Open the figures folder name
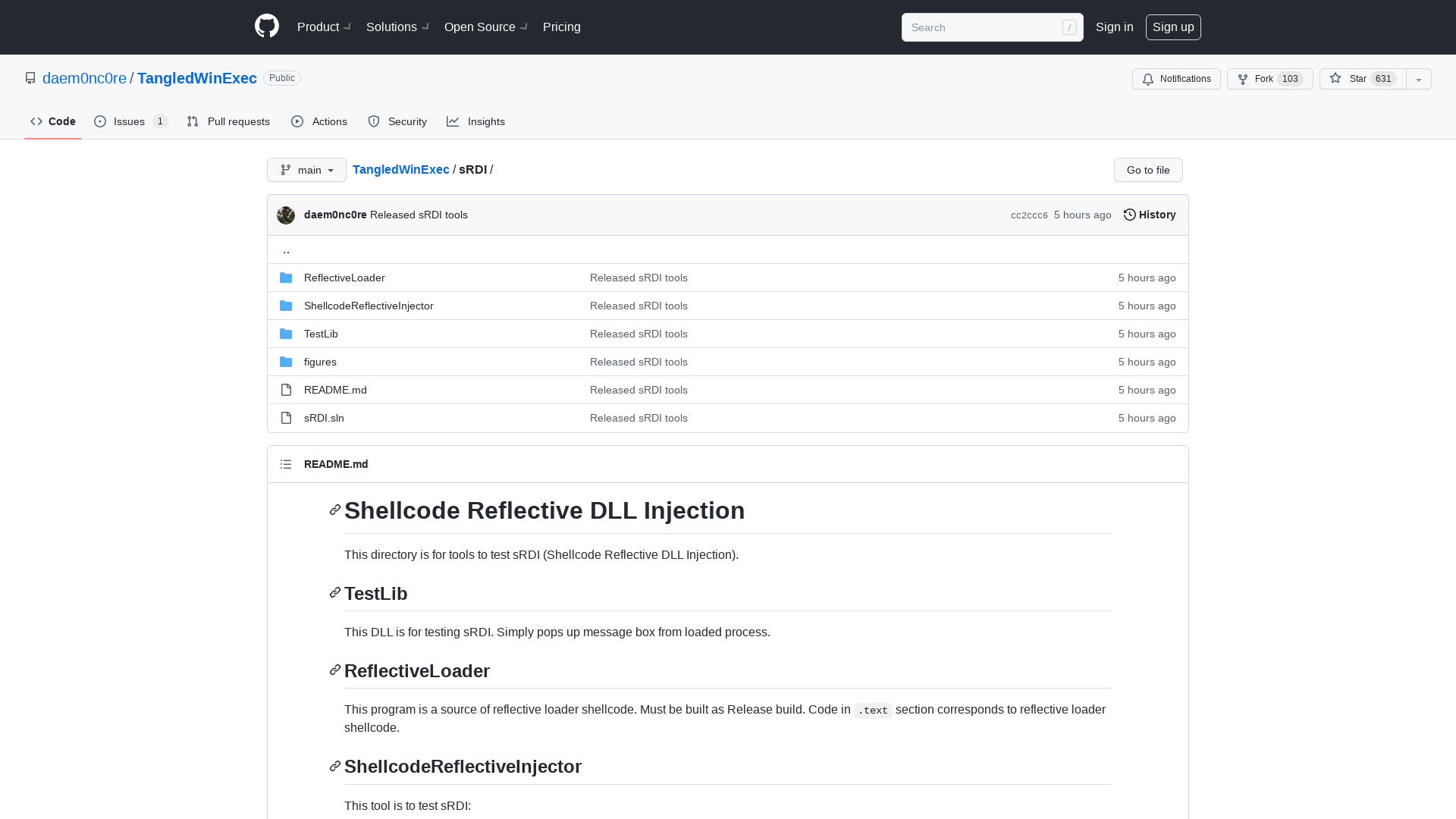 [320, 362]
